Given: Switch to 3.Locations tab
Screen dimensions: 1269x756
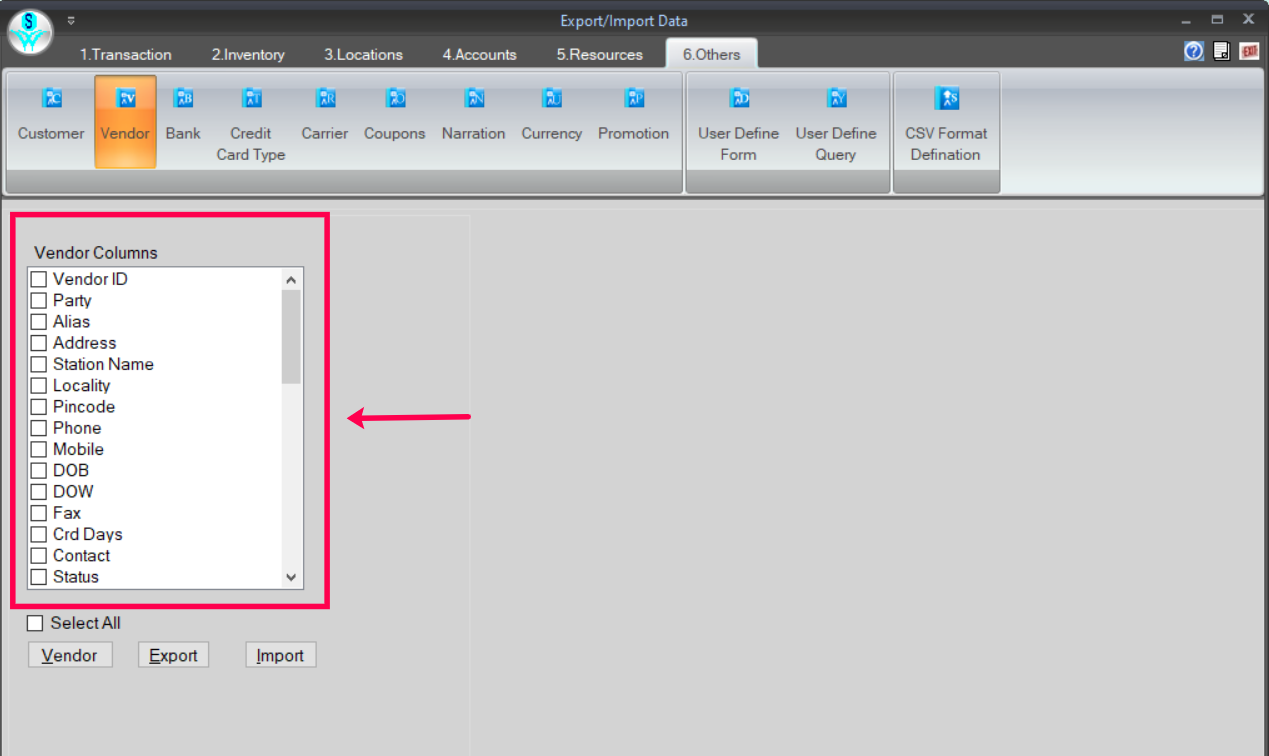Looking at the screenshot, I should [363, 54].
